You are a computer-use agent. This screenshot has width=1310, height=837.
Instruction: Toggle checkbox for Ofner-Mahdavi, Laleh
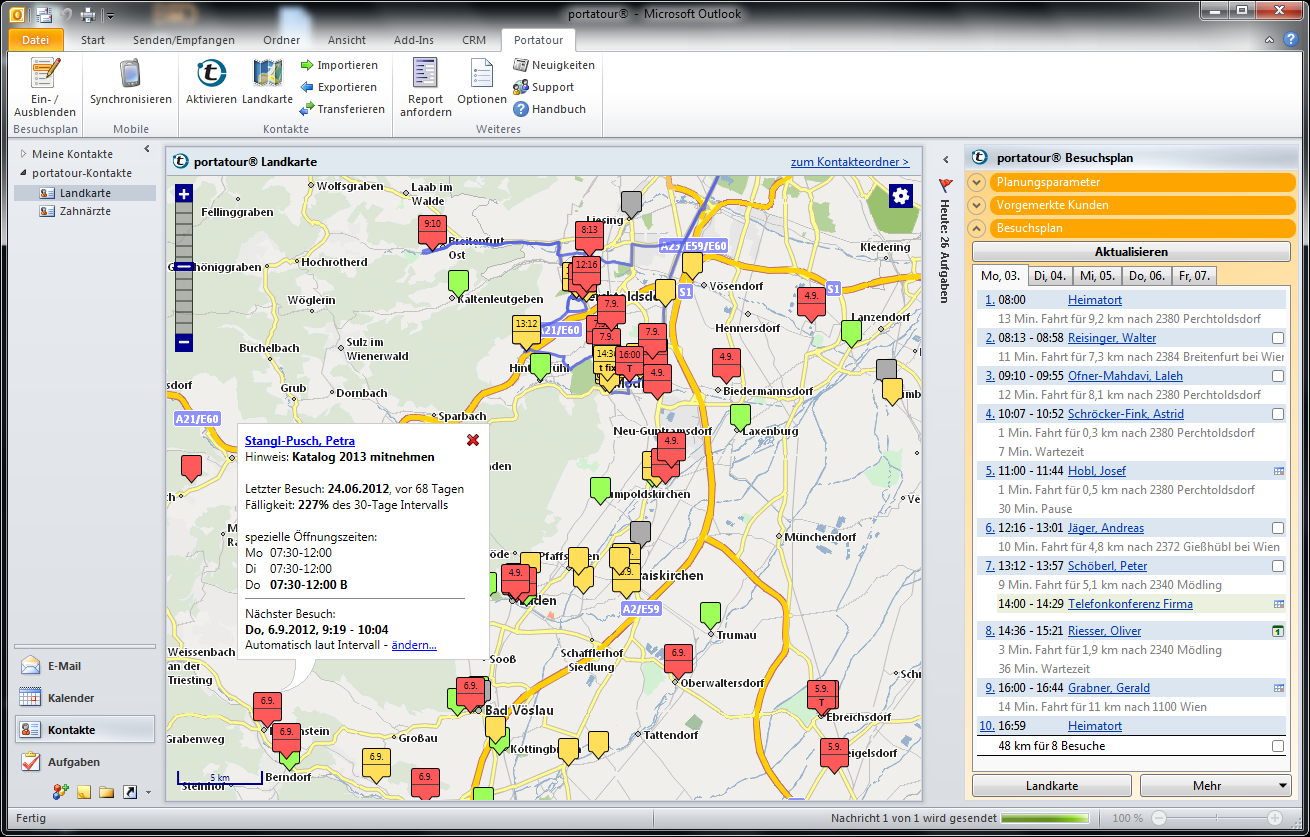(1278, 376)
